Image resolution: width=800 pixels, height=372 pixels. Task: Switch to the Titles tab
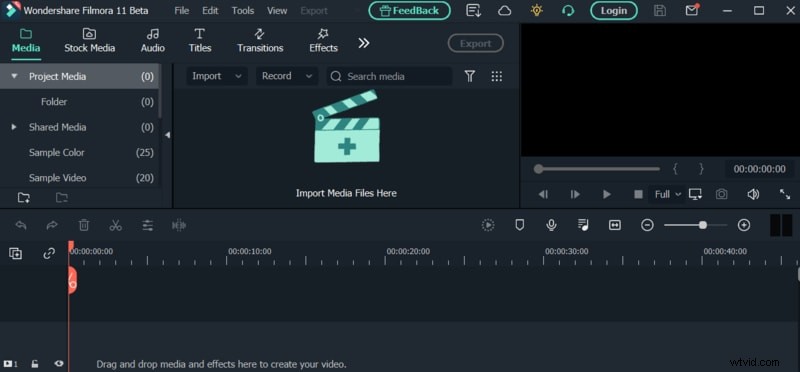[199, 41]
